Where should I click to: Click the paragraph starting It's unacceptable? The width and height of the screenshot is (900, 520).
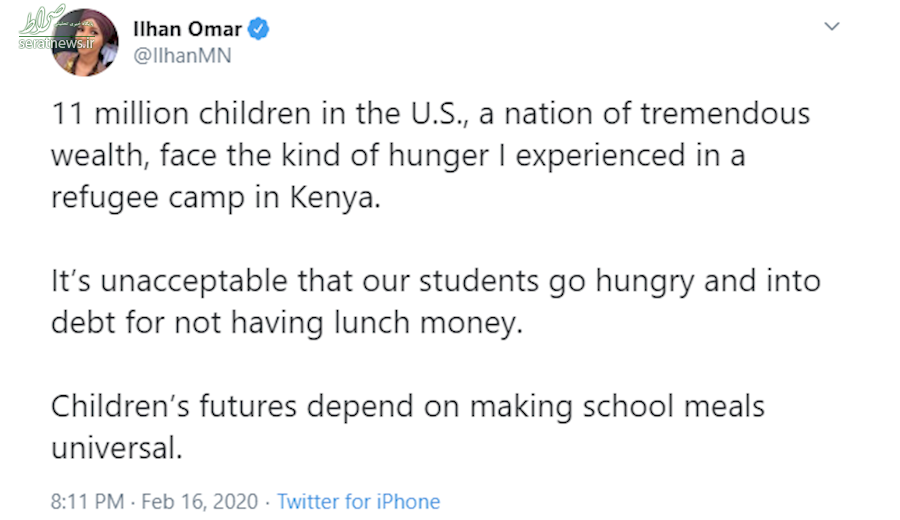coord(436,302)
